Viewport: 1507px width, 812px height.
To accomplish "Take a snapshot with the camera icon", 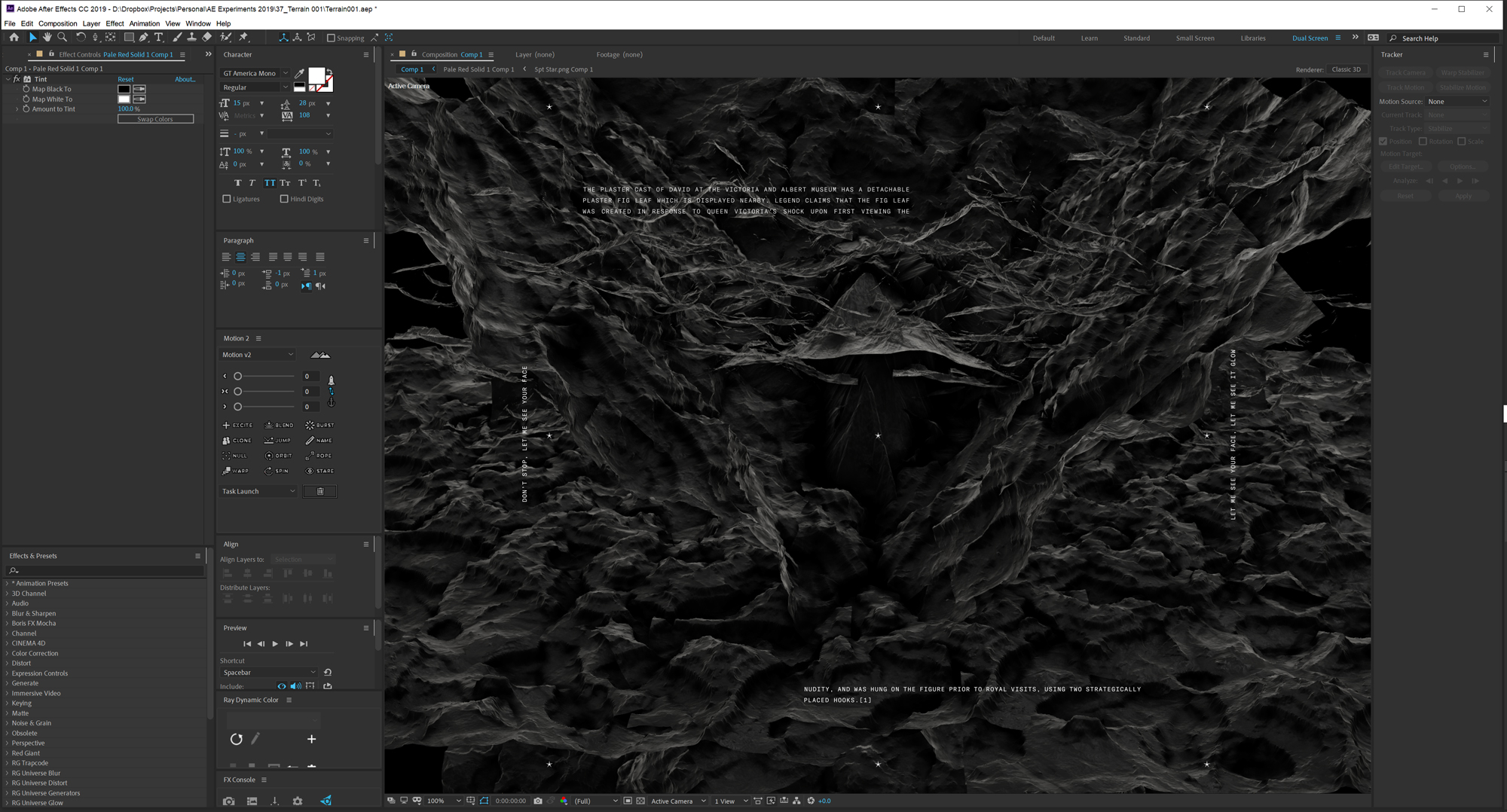I will 538,801.
